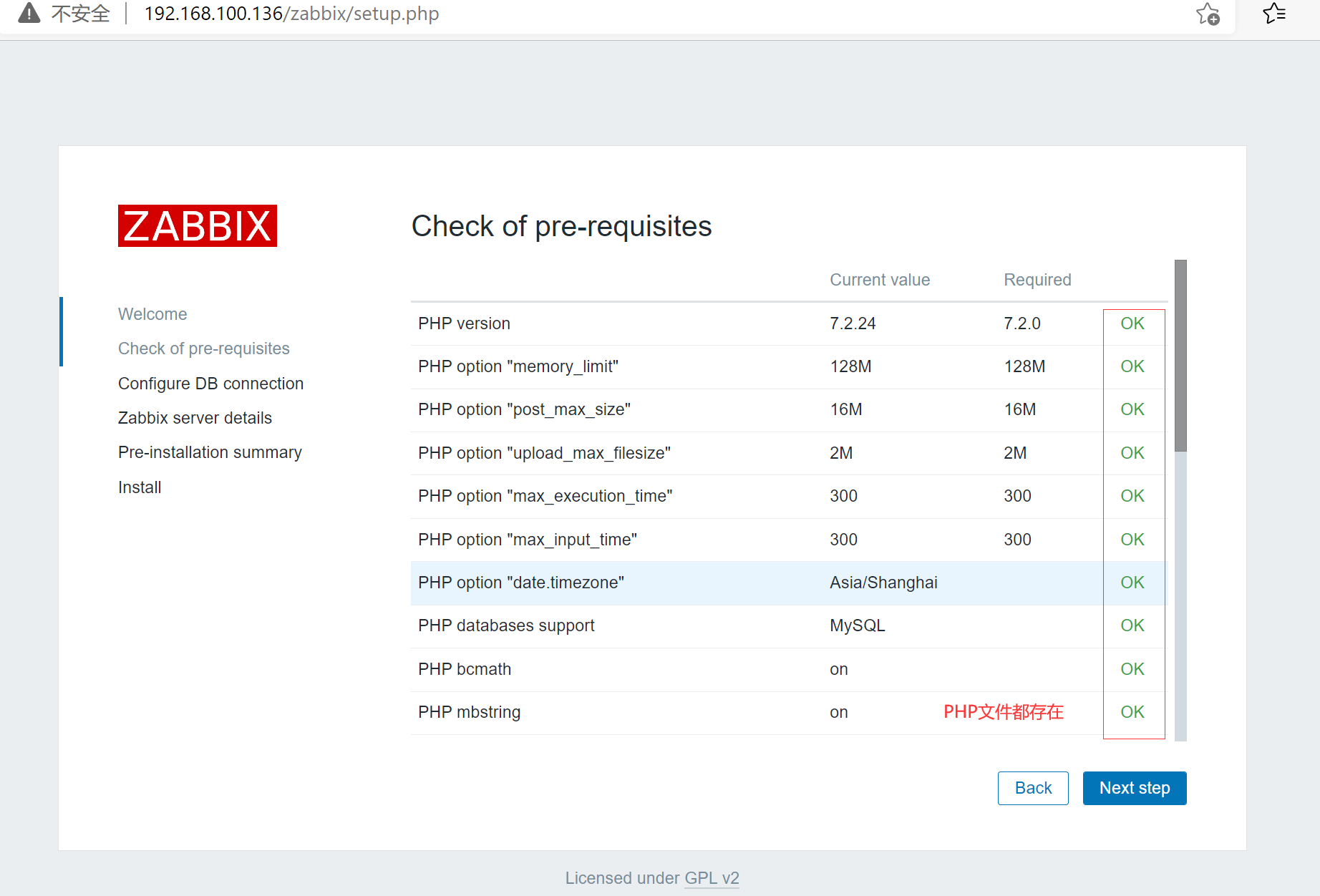Click the Back button
1320x896 pixels.
[x=1033, y=788]
